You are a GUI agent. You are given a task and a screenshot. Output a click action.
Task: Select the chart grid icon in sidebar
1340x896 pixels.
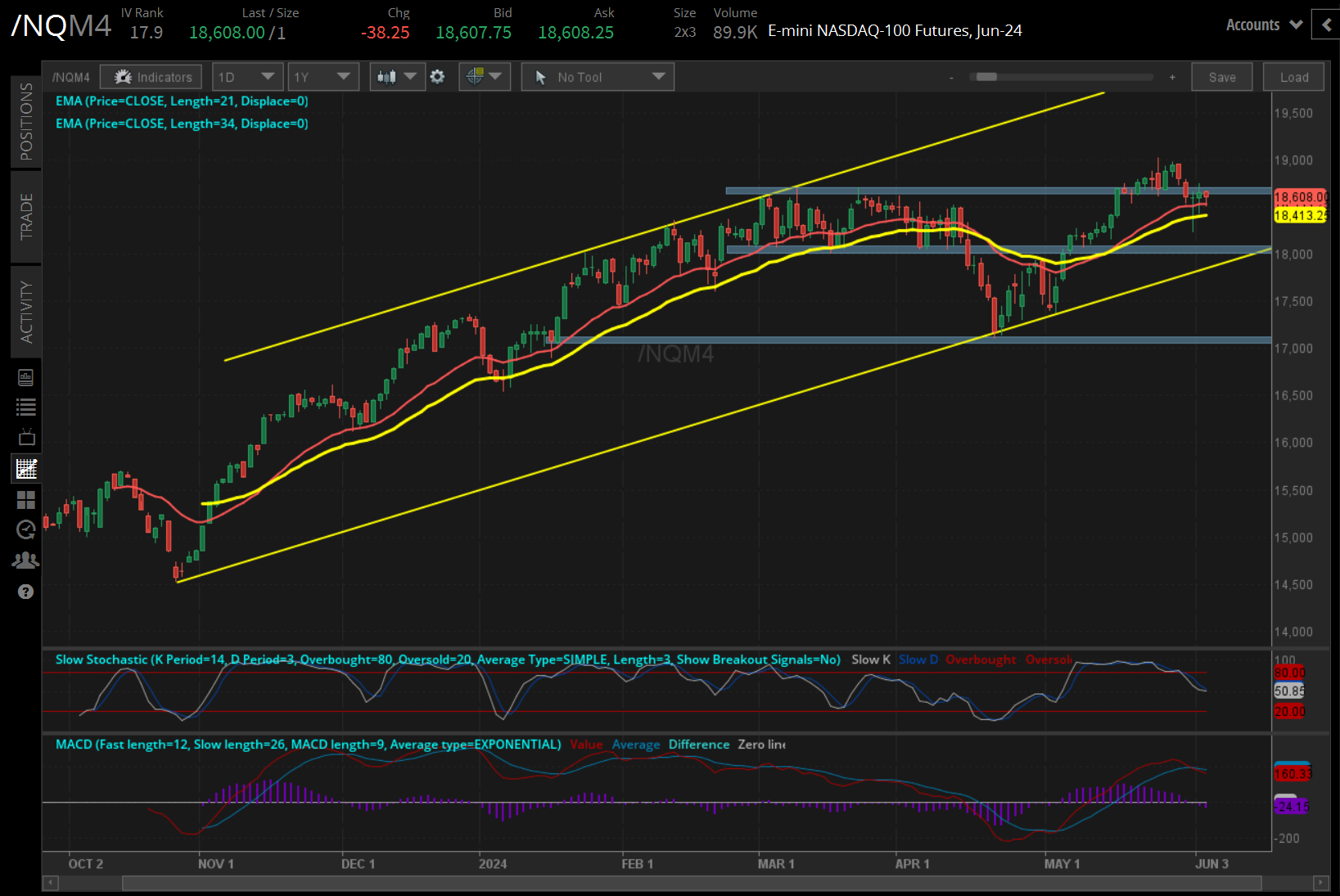25,469
